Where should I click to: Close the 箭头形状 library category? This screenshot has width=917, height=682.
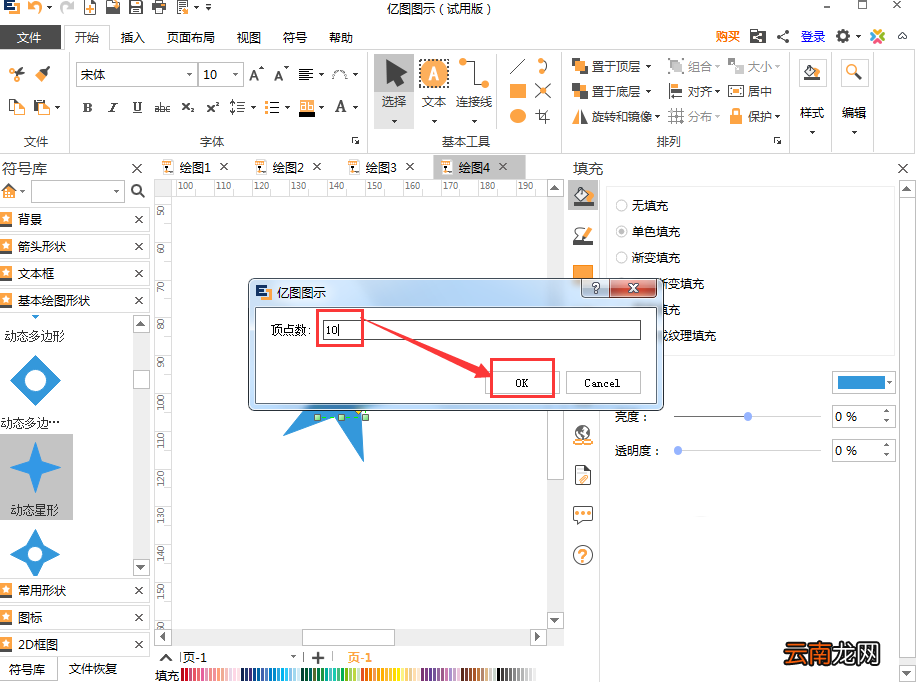pyautogui.click(x=139, y=246)
